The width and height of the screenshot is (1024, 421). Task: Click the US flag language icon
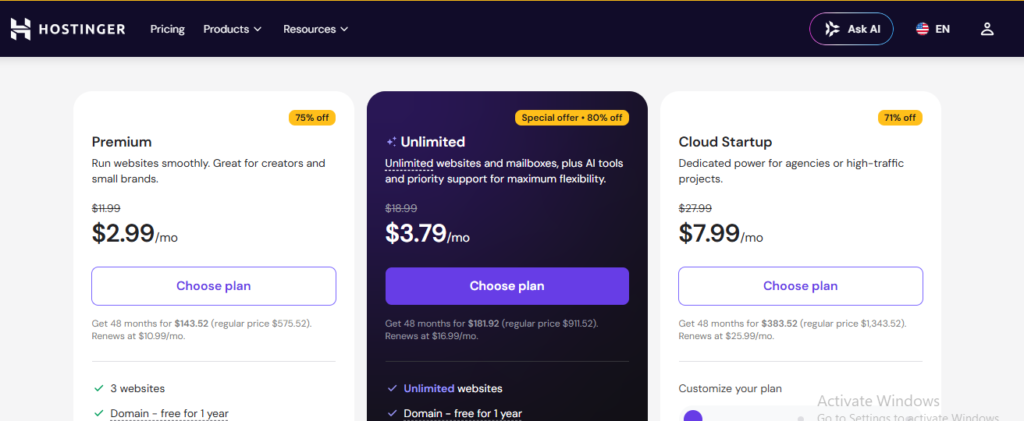pos(922,29)
